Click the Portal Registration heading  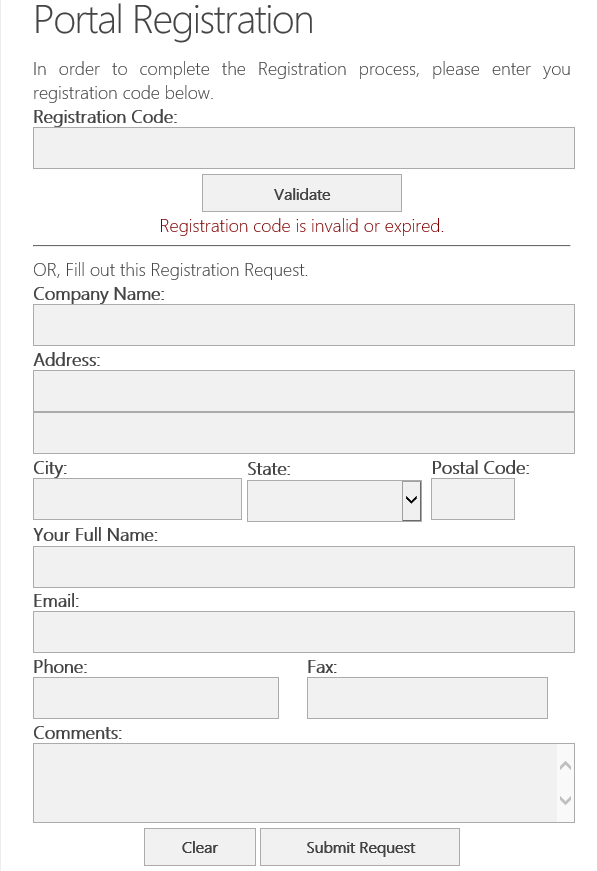(x=173, y=20)
